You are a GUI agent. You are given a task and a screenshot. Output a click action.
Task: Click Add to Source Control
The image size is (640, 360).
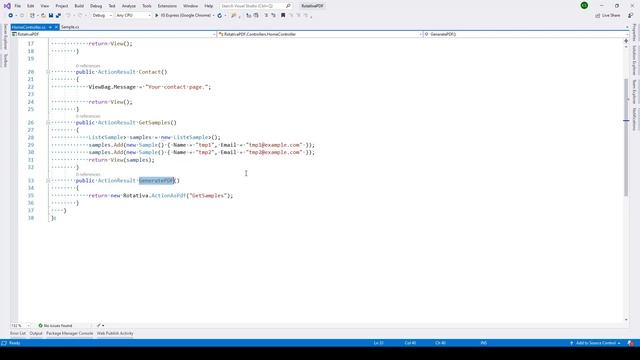click(x=595, y=343)
